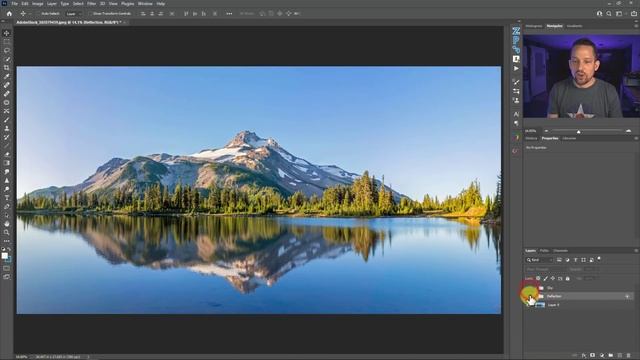Screen dimensions: 640x360
Task: Toggle Layer 0 visibility eye
Action: [529, 305]
